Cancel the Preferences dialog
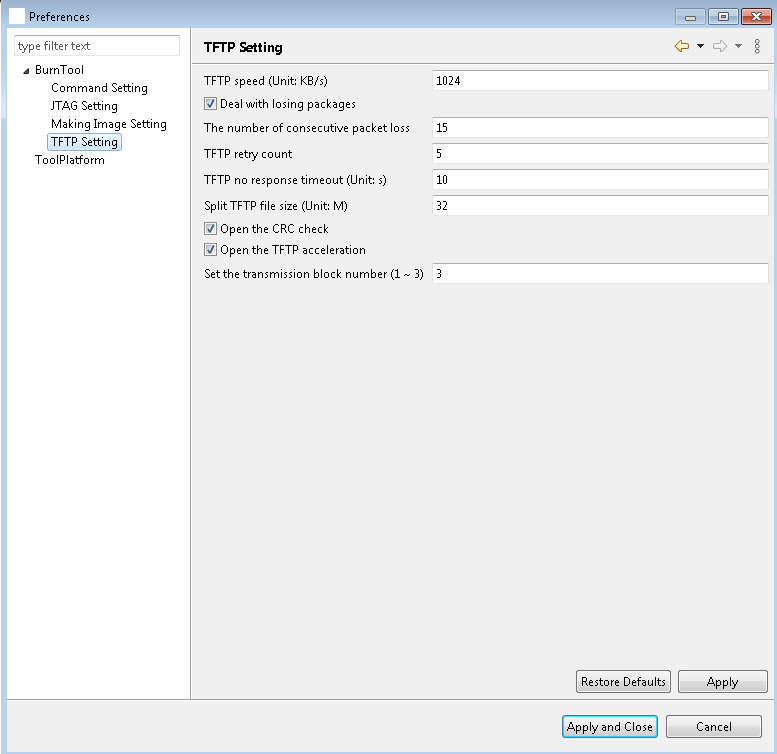 [x=713, y=727]
